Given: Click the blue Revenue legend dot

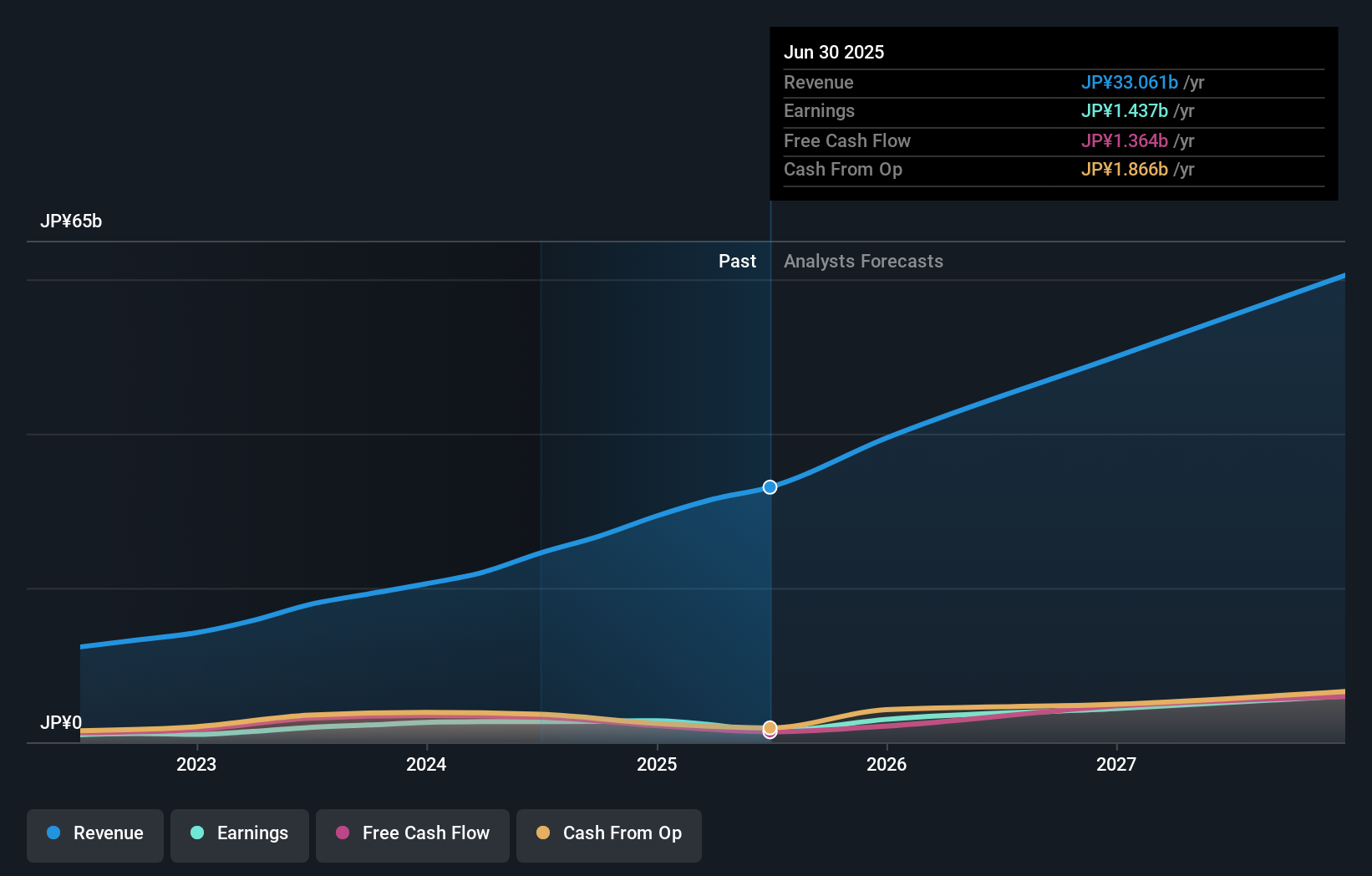Looking at the screenshot, I should pos(53,833).
